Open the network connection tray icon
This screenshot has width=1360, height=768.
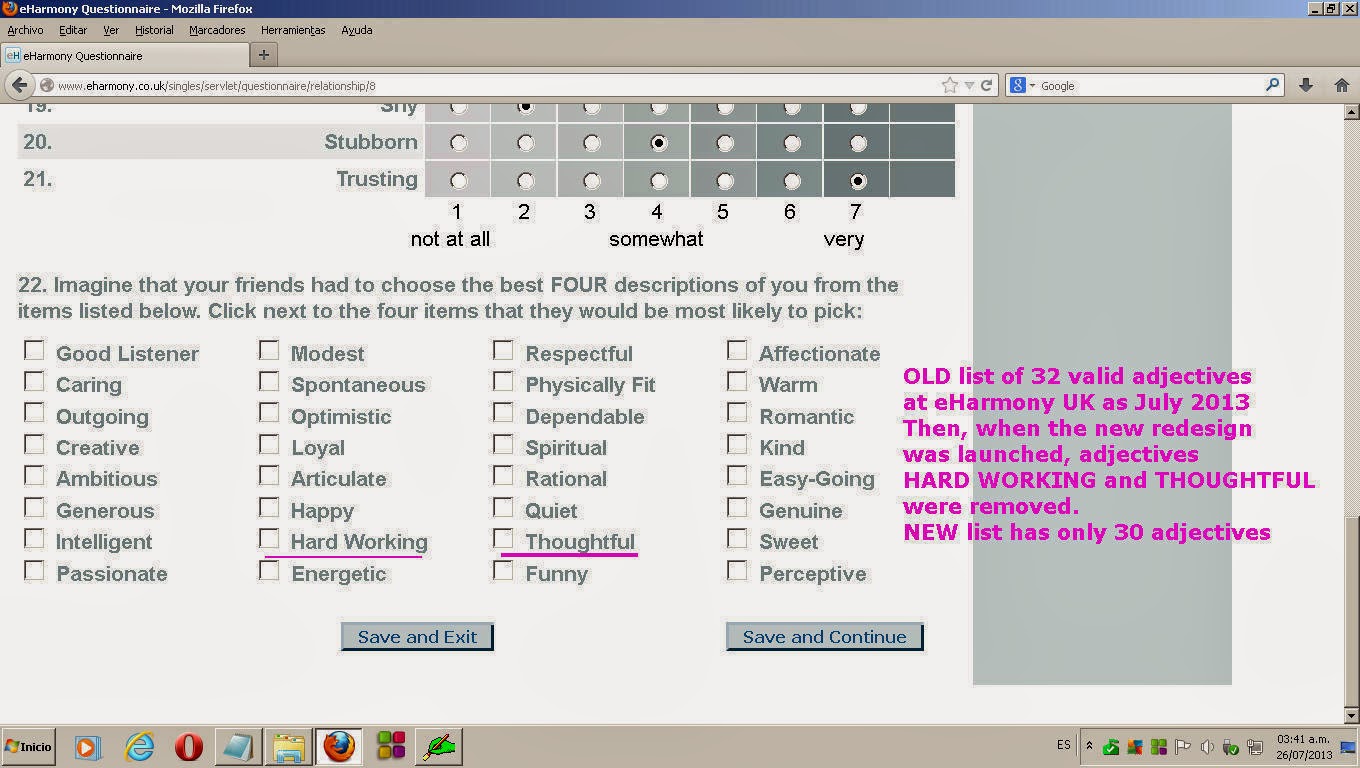coord(1255,747)
